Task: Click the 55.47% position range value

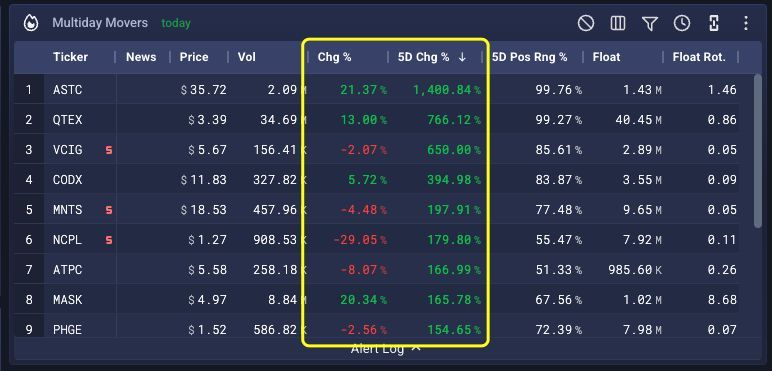Action: (x=558, y=240)
